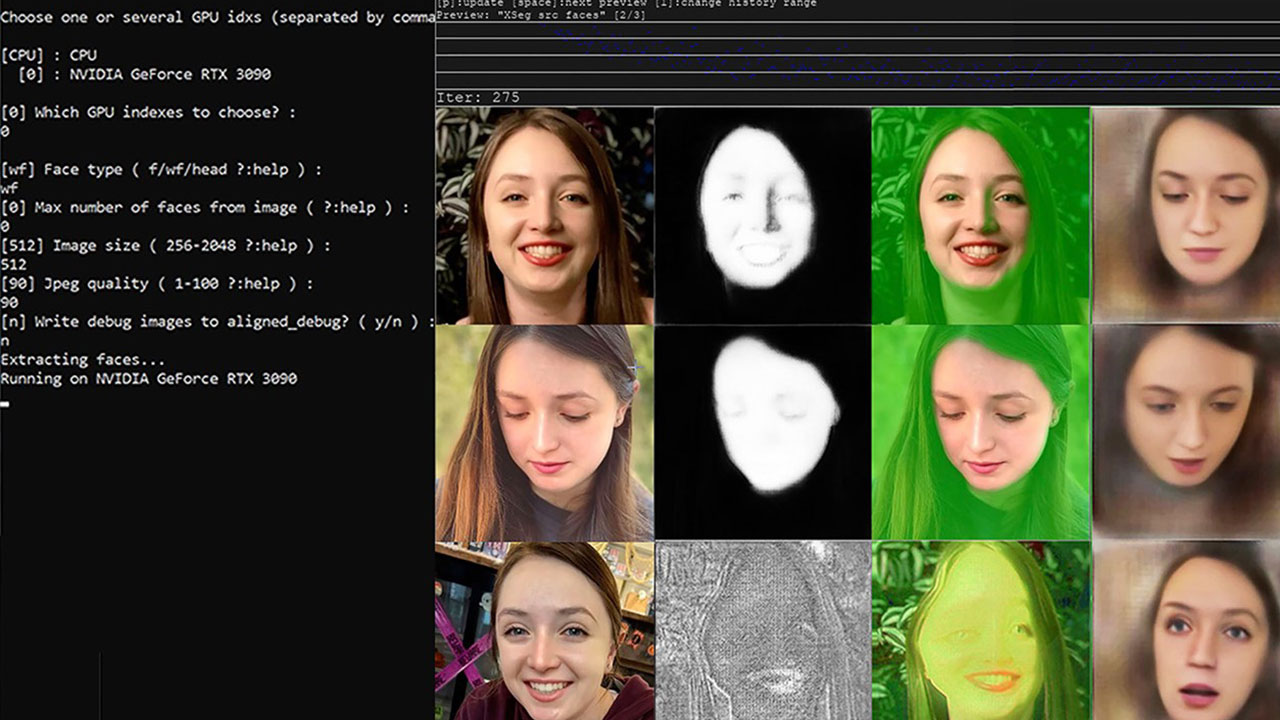Click the '[0] : NVIDIA GeForce RTX 3090' device line

coord(144,74)
